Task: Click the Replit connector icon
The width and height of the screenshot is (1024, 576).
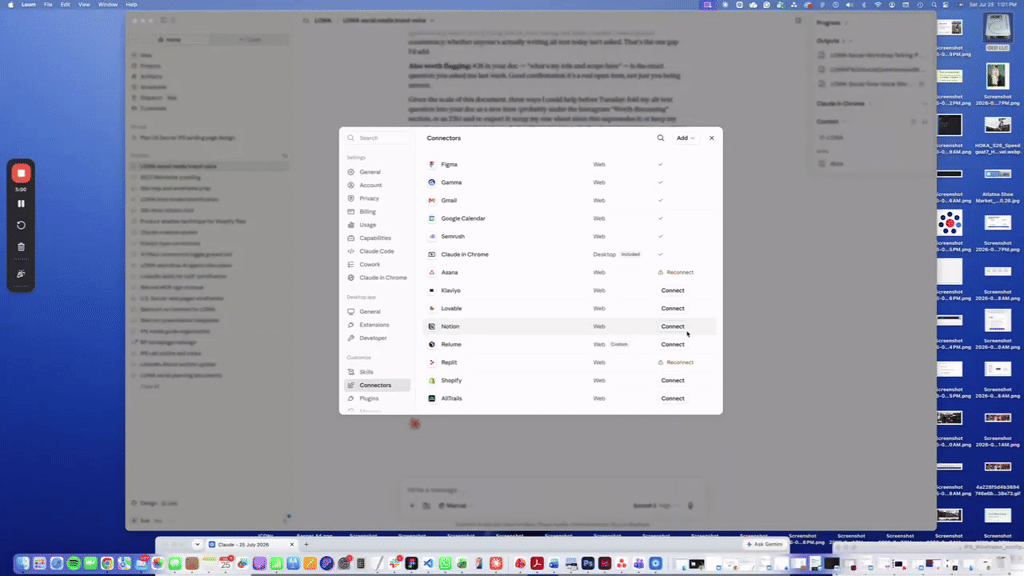Action: tap(432, 362)
